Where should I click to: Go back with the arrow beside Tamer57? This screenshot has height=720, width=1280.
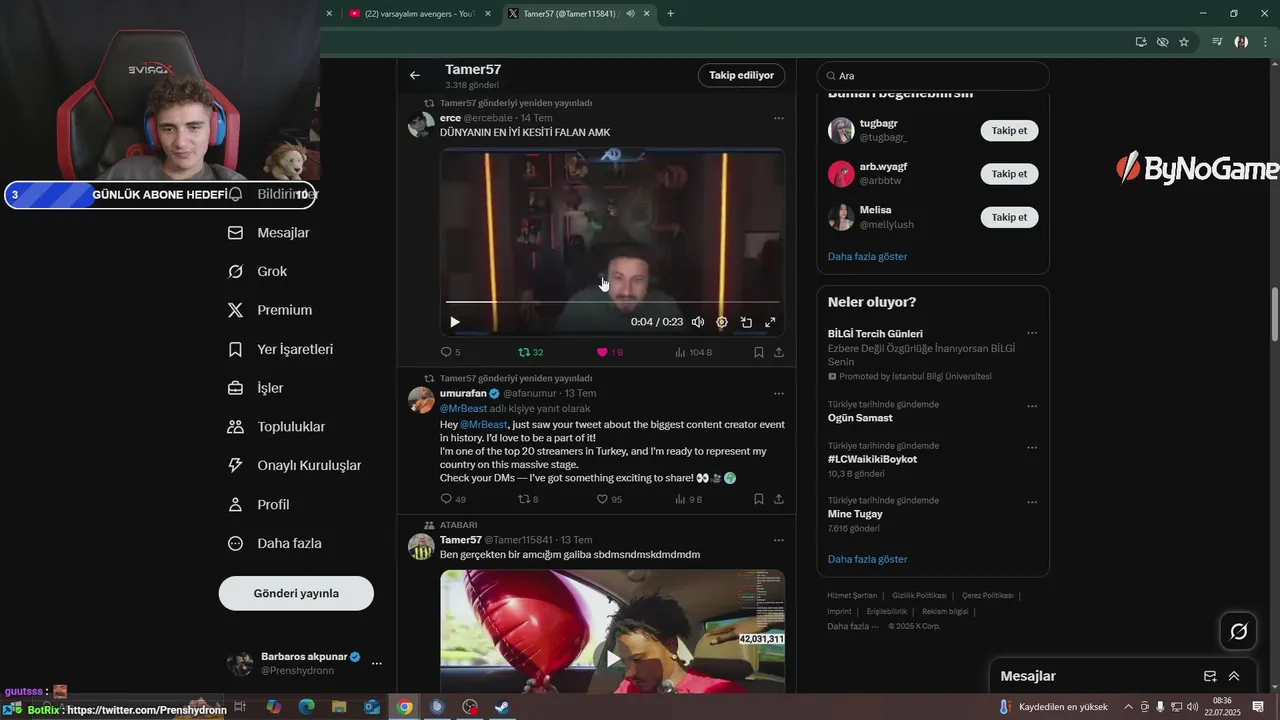point(415,75)
